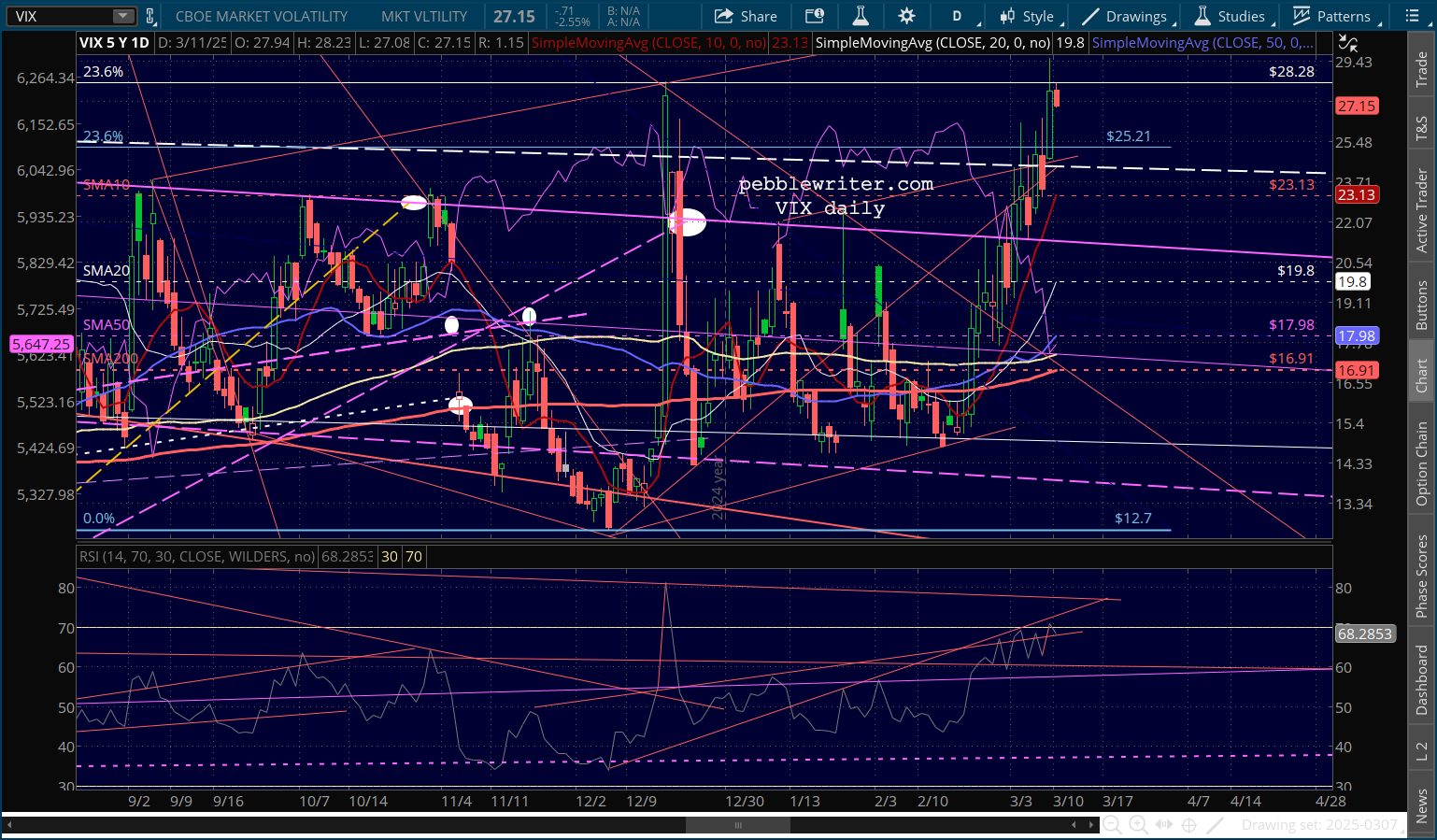Click the blue 17.98 price axis bubble

coord(1357,335)
